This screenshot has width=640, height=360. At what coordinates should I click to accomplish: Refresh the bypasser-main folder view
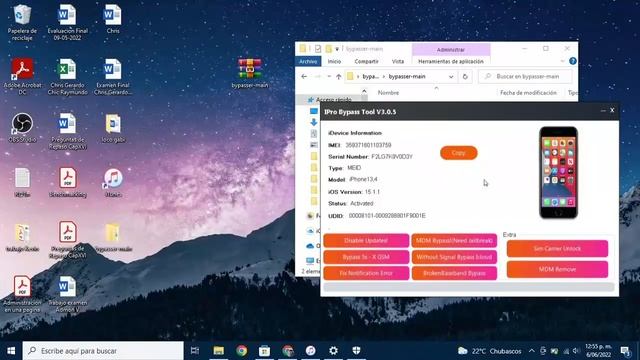click(465, 76)
